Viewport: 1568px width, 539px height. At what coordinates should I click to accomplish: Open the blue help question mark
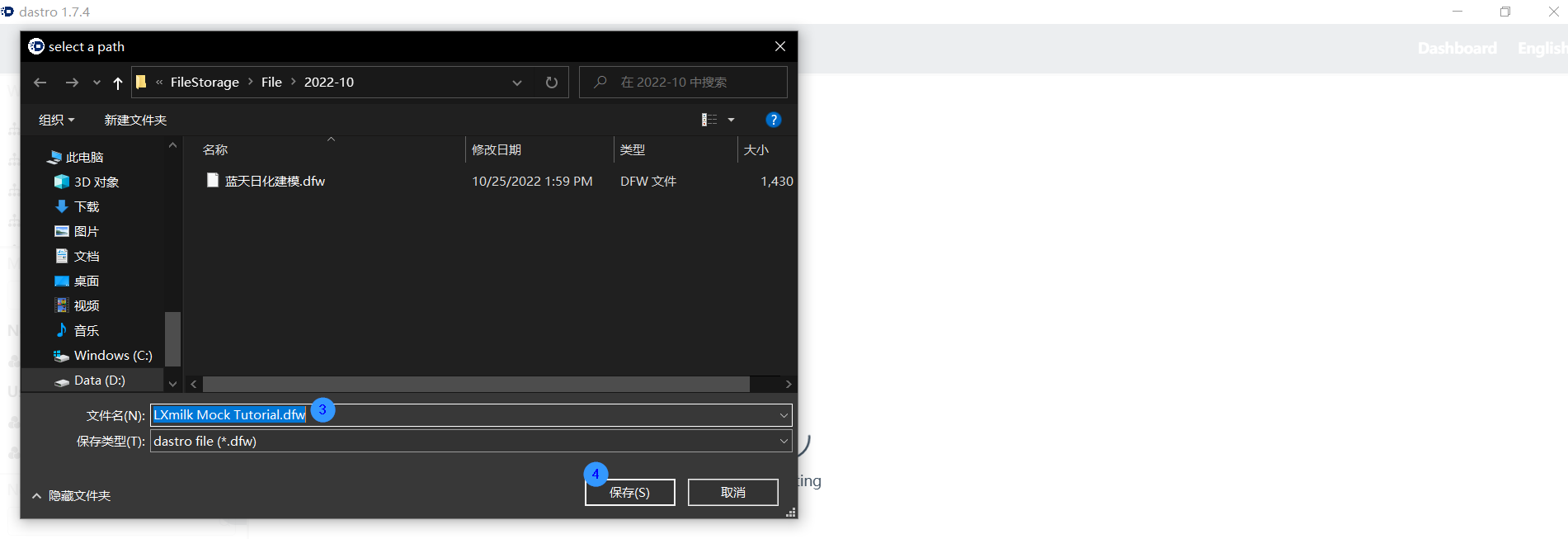(x=773, y=120)
